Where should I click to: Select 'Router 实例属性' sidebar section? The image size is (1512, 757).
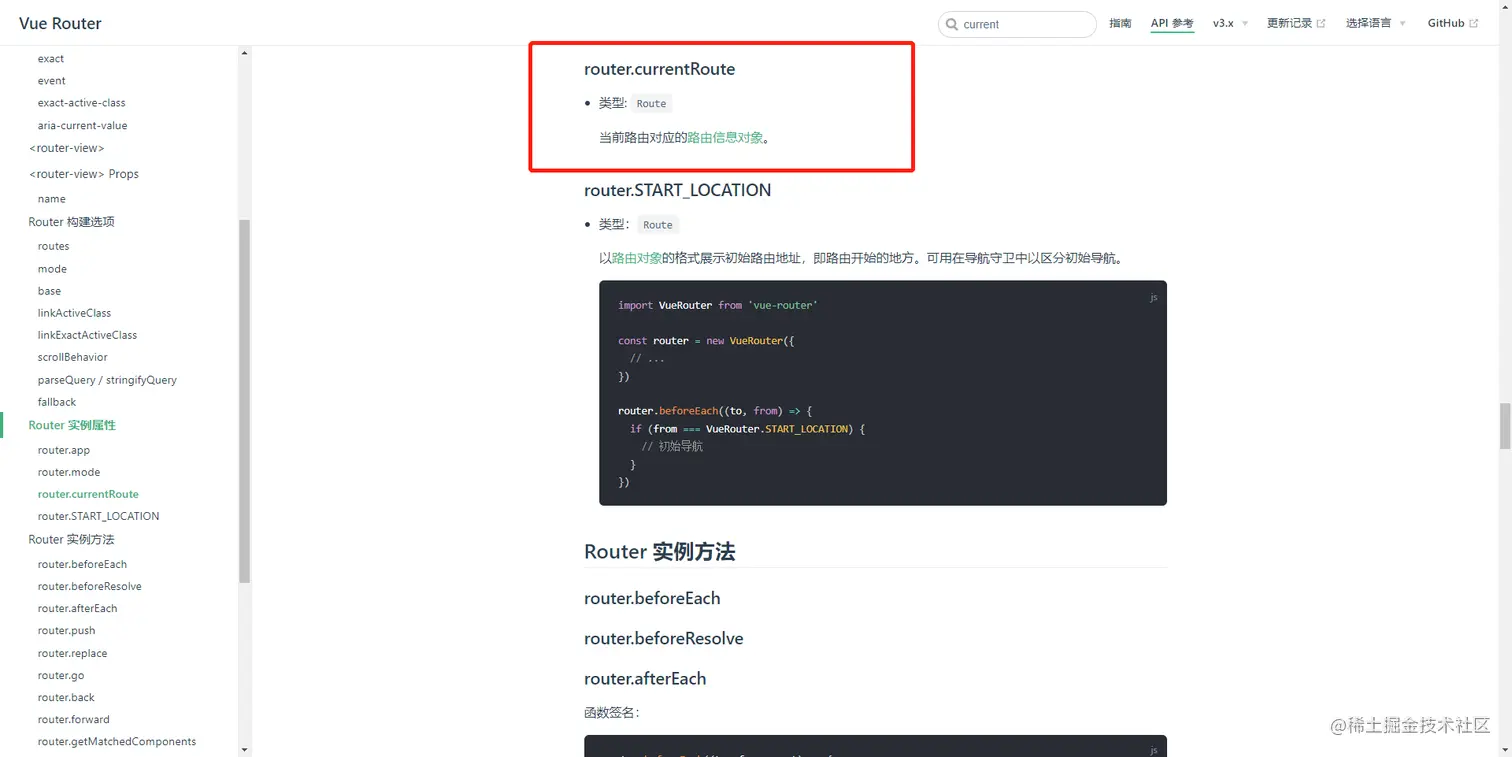72,425
